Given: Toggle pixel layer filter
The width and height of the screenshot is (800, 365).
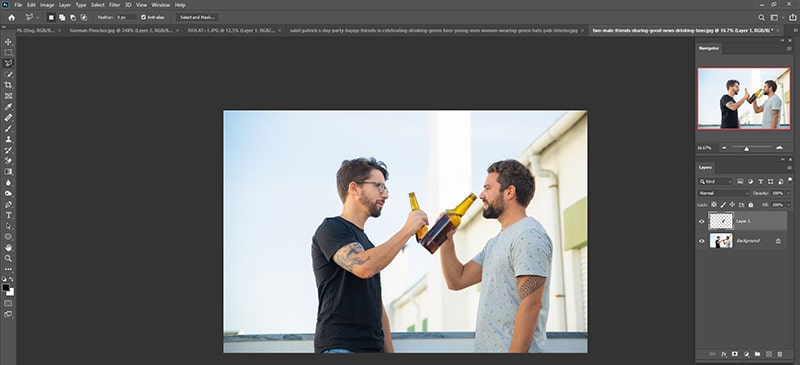Looking at the screenshot, I should 740,182.
